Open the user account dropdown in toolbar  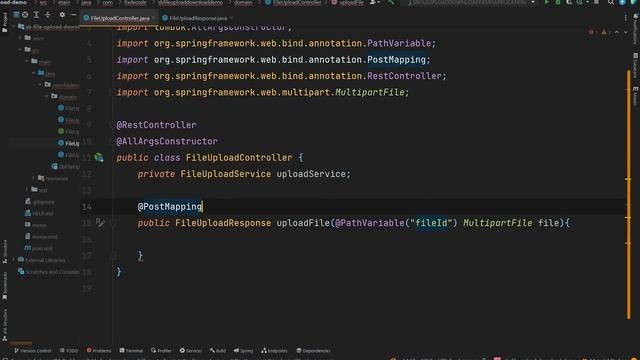(375, 2)
